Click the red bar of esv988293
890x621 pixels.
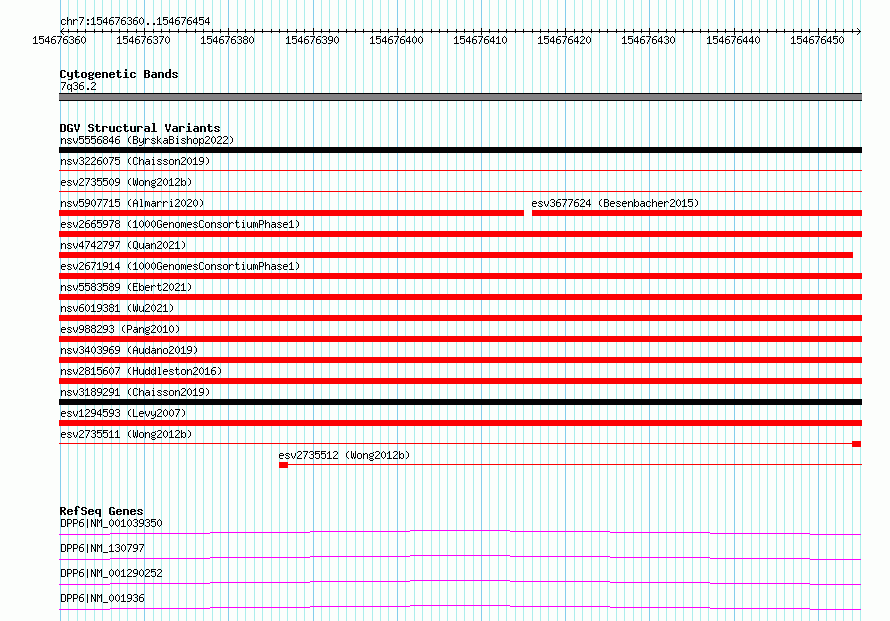click(x=460, y=339)
